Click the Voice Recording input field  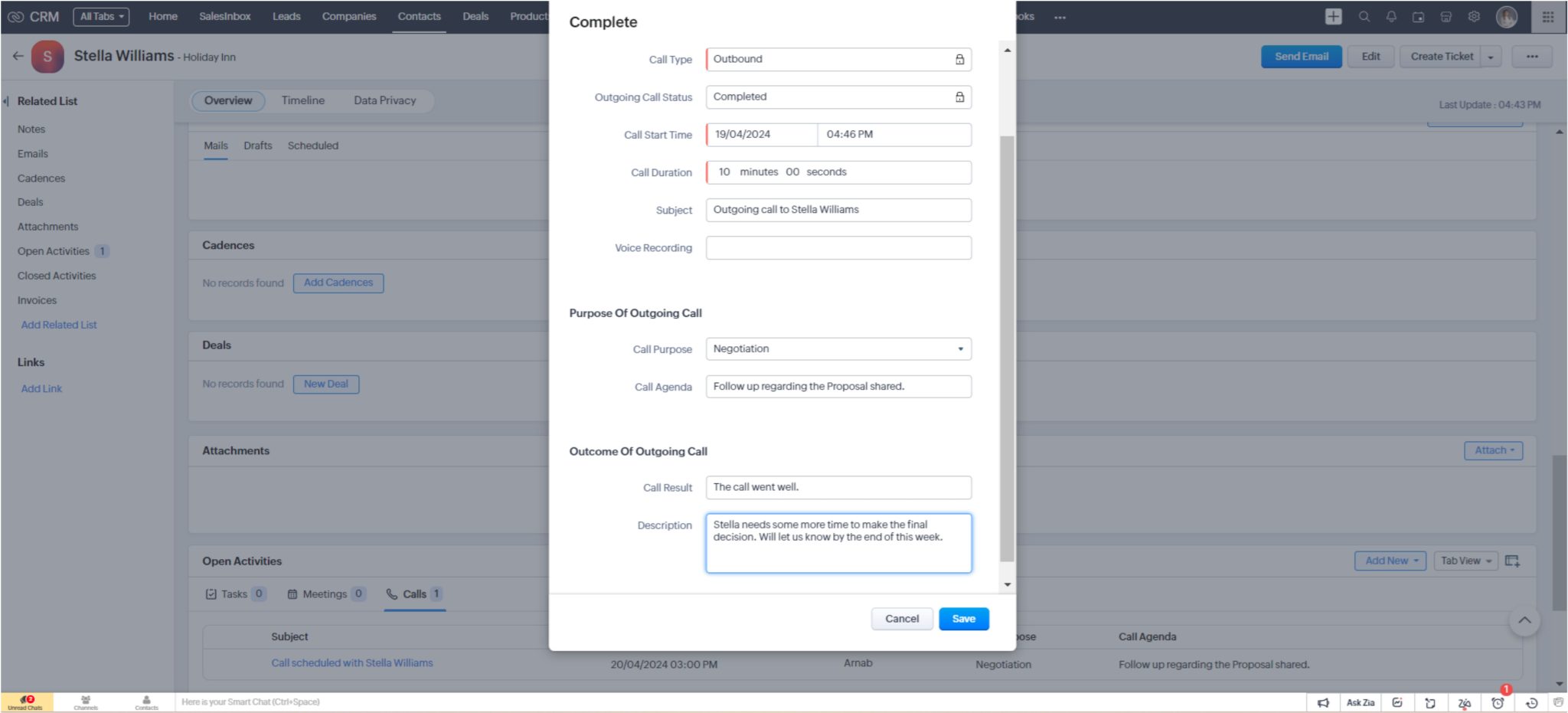point(838,247)
